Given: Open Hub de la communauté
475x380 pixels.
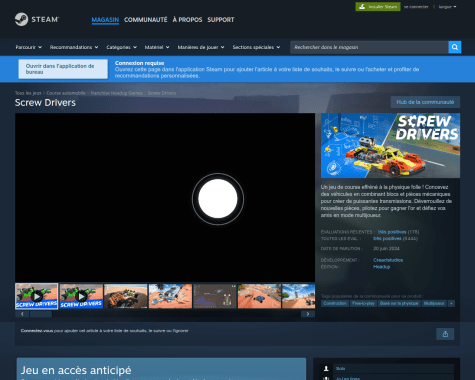Looking at the screenshot, I should click(x=425, y=102).
